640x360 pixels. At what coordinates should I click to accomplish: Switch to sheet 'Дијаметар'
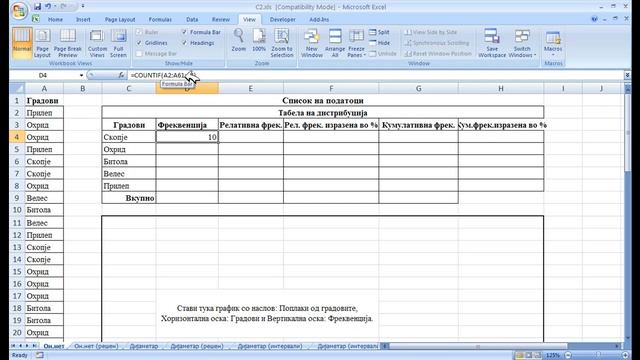coord(144,346)
